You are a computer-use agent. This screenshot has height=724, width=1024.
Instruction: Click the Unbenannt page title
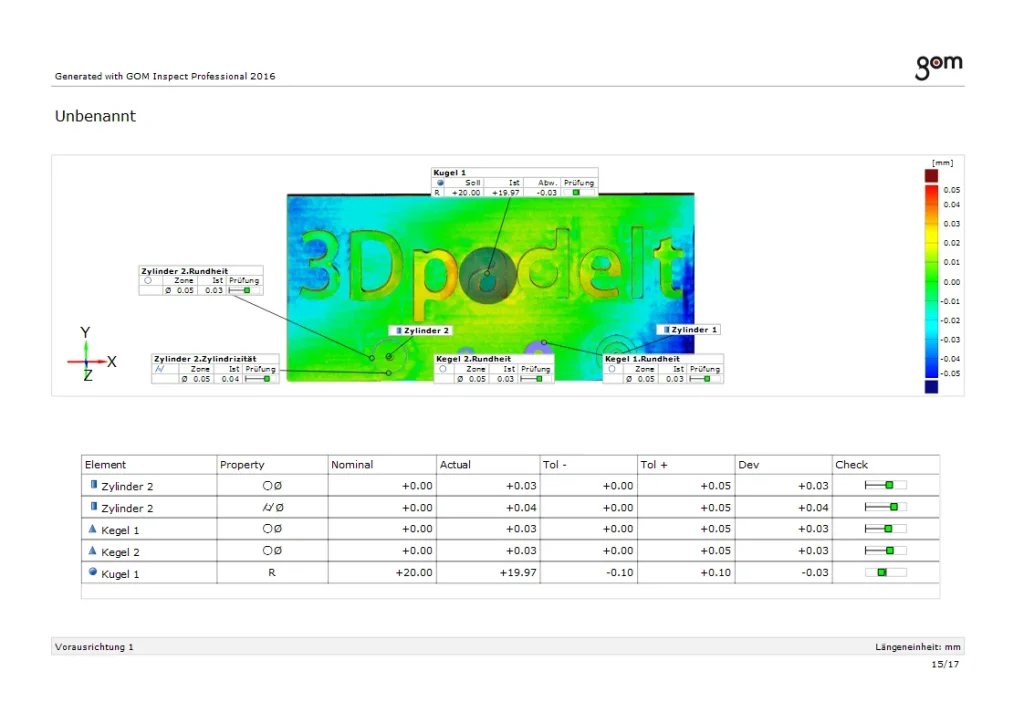(x=95, y=116)
